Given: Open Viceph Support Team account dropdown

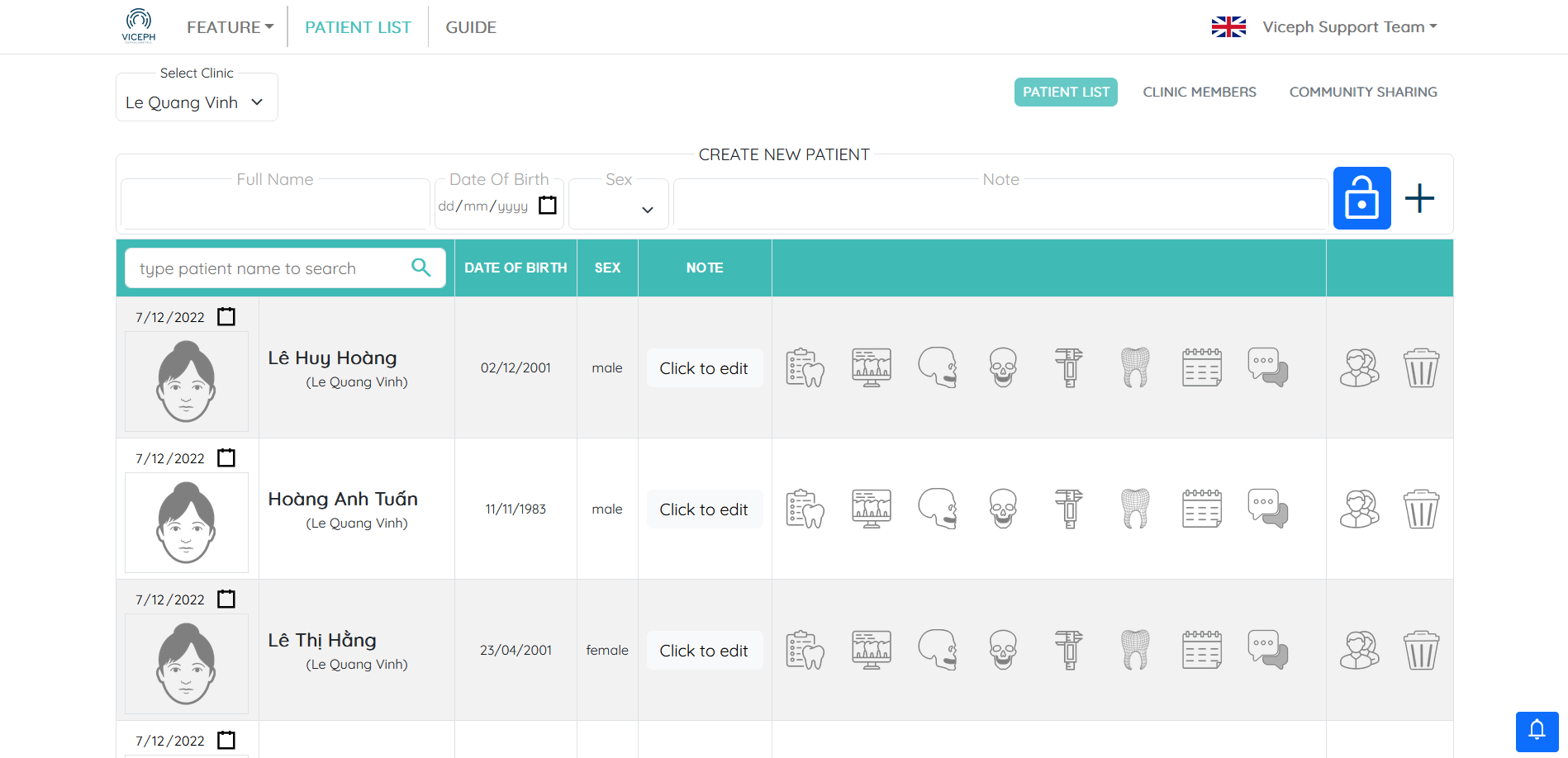Looking at the screenshot, I should 1350,26.
